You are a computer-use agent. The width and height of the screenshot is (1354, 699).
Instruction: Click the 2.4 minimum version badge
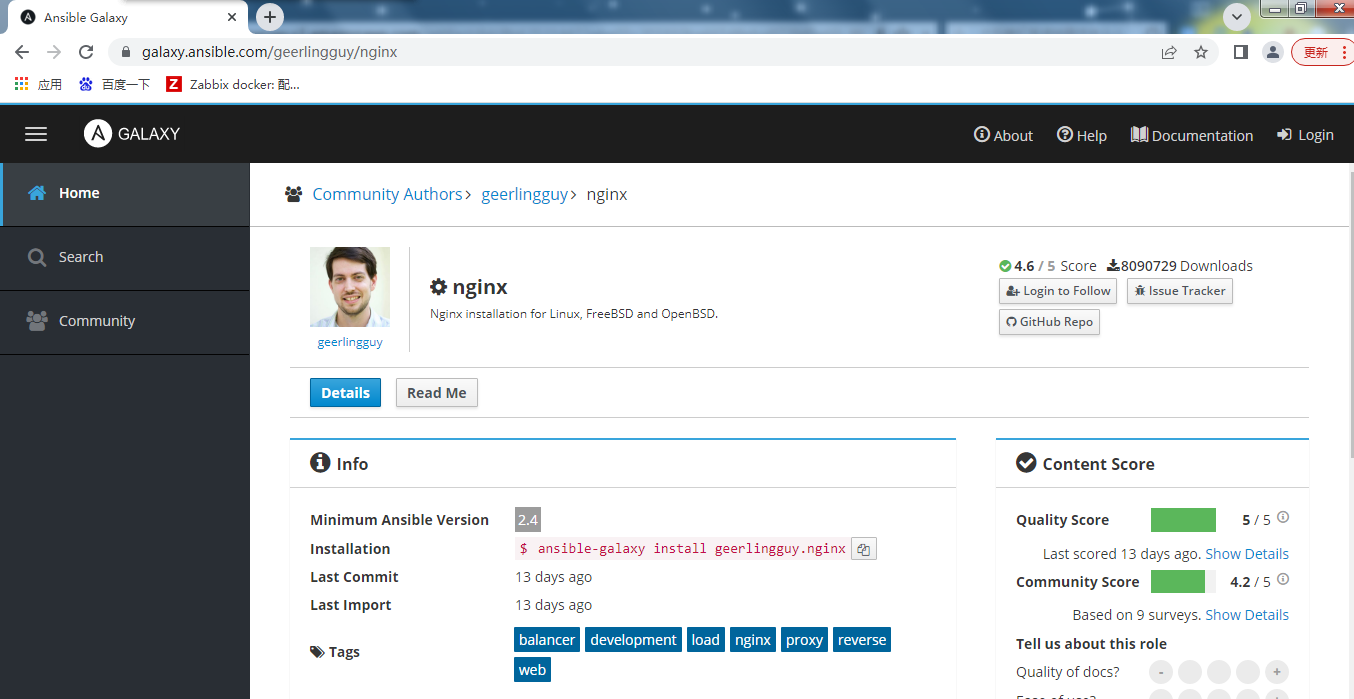pyautogui.click(x=528, y=520)
